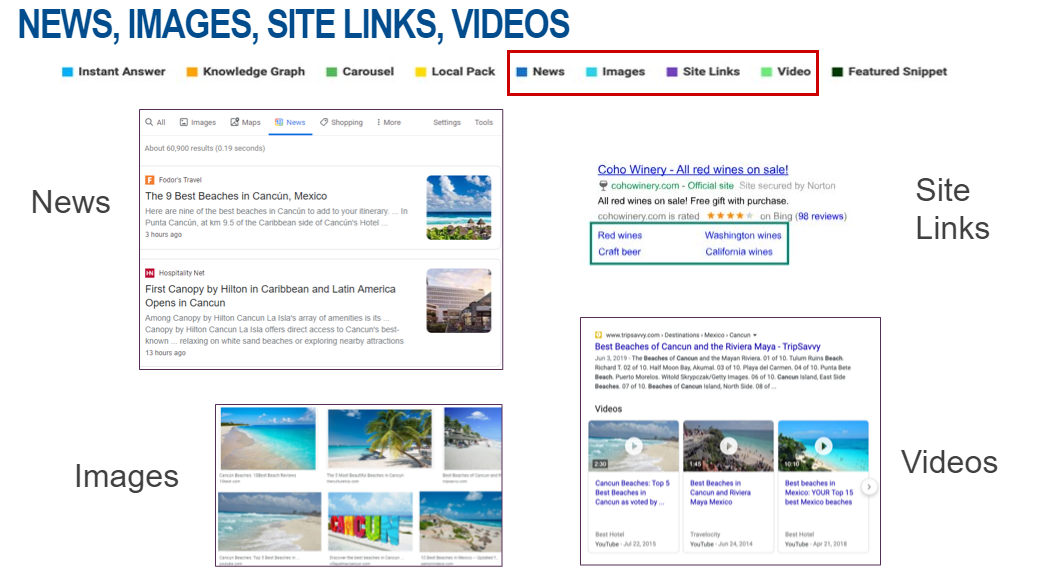Open Cancun Beaches: Top 5 video title
1052x579 pixels.
tap(632, 492)
